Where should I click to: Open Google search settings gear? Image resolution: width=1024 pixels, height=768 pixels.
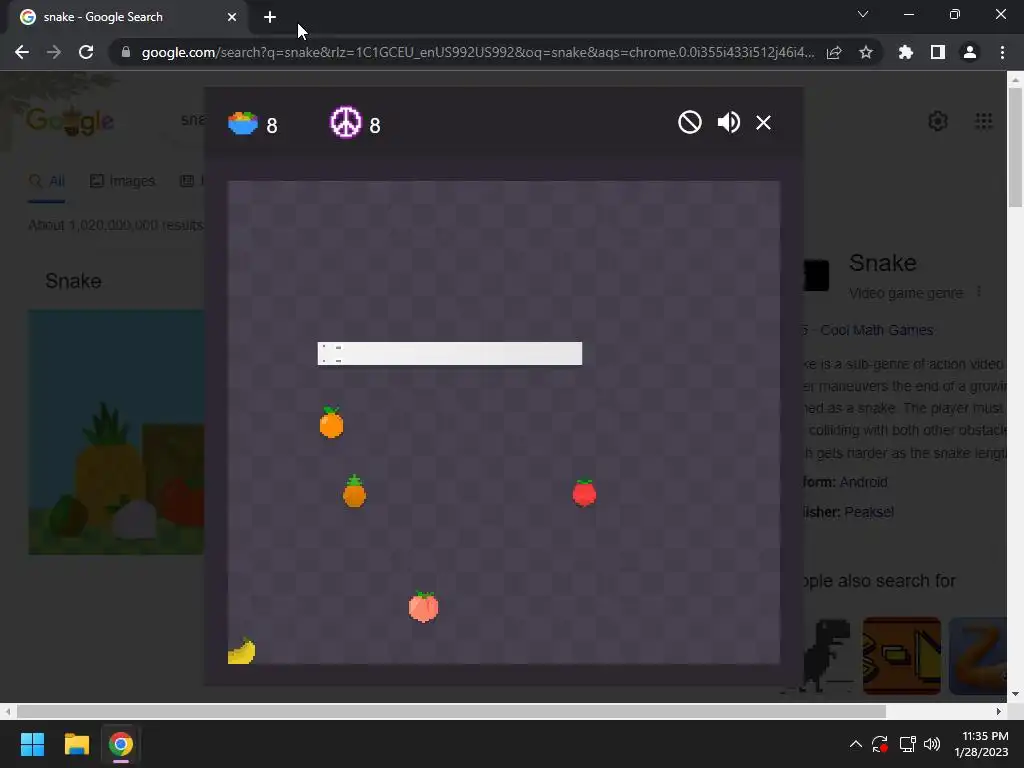click(938, 121)
